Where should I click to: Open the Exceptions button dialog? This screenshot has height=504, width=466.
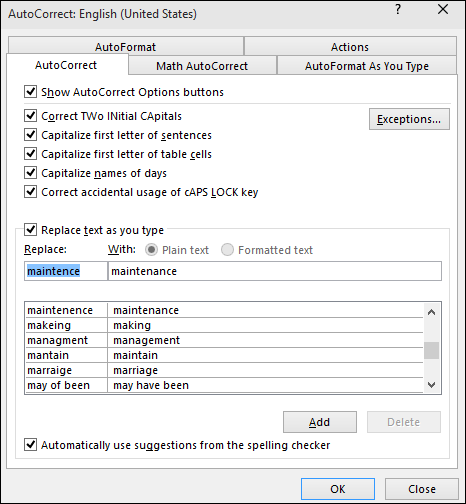pos(409,119)
